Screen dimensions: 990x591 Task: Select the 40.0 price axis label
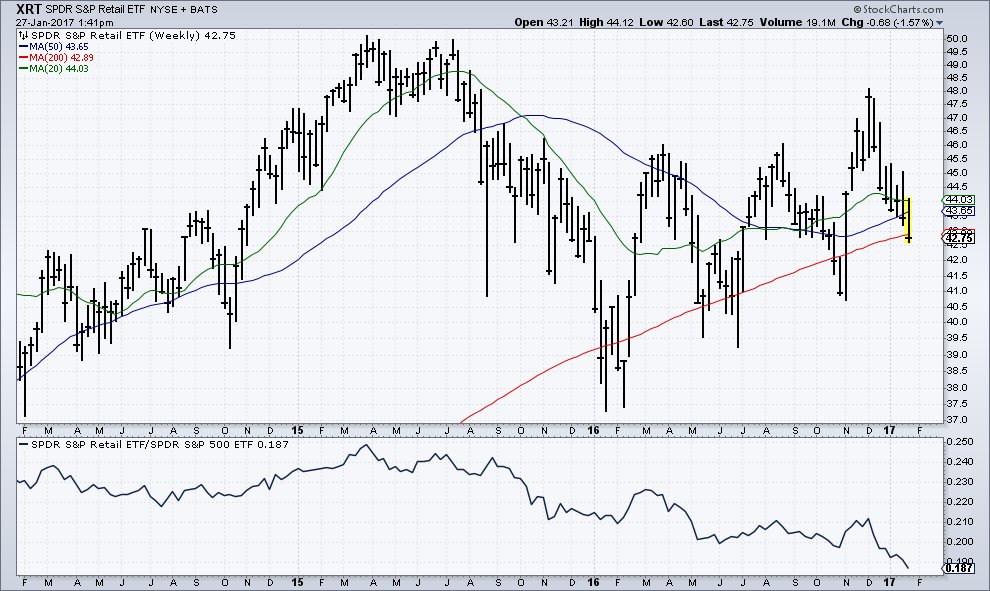click(957, 322)
